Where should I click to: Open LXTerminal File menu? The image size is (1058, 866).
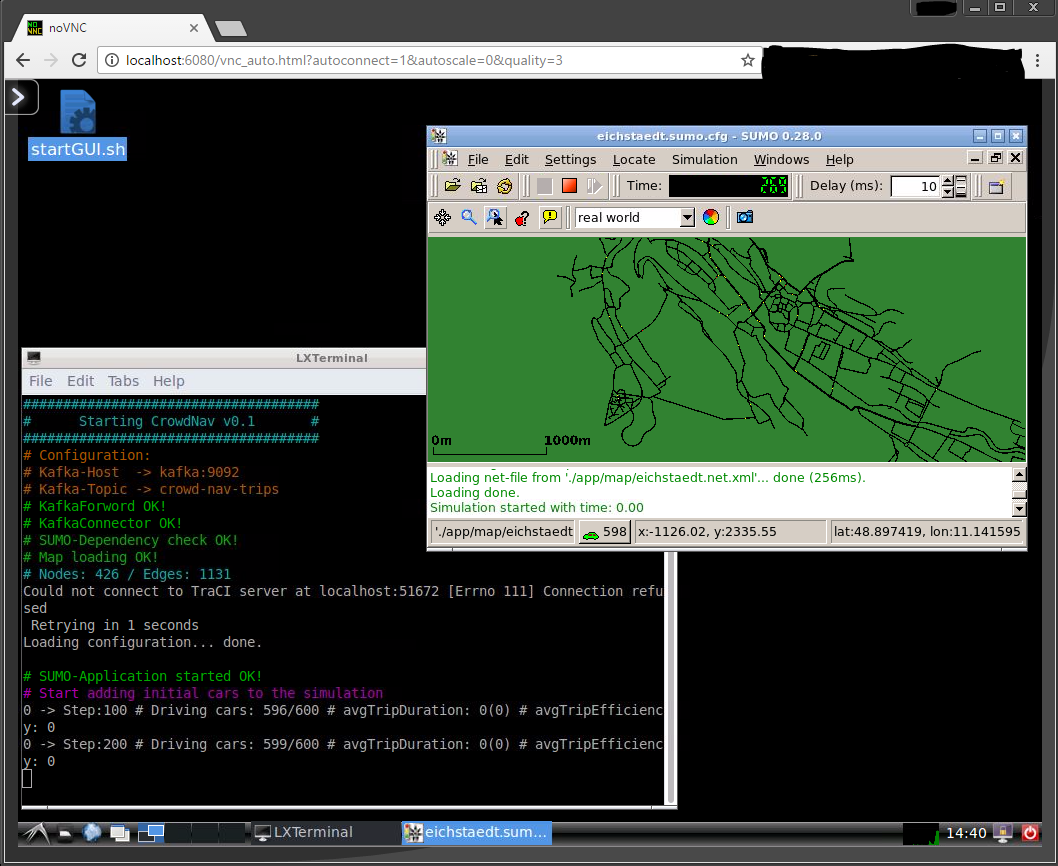(x=40, y=381)
